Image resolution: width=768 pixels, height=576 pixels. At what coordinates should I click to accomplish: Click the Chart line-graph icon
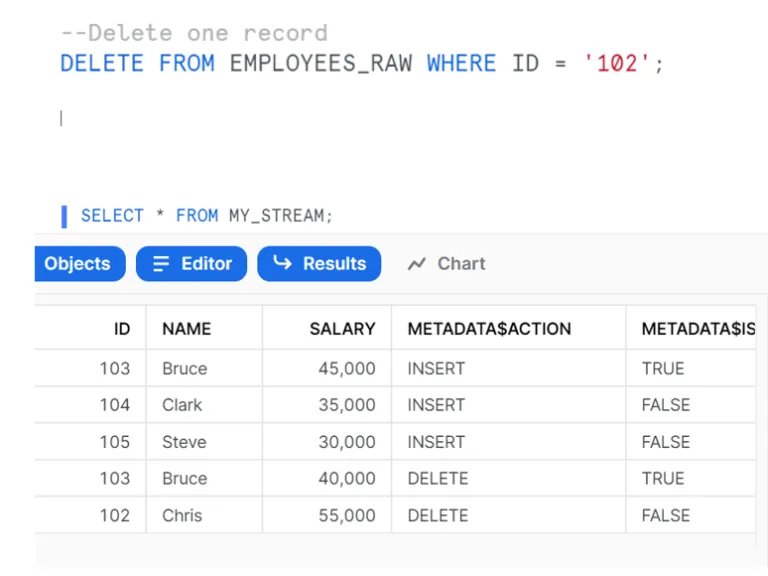pyautogui.click(x=416, y=264)
